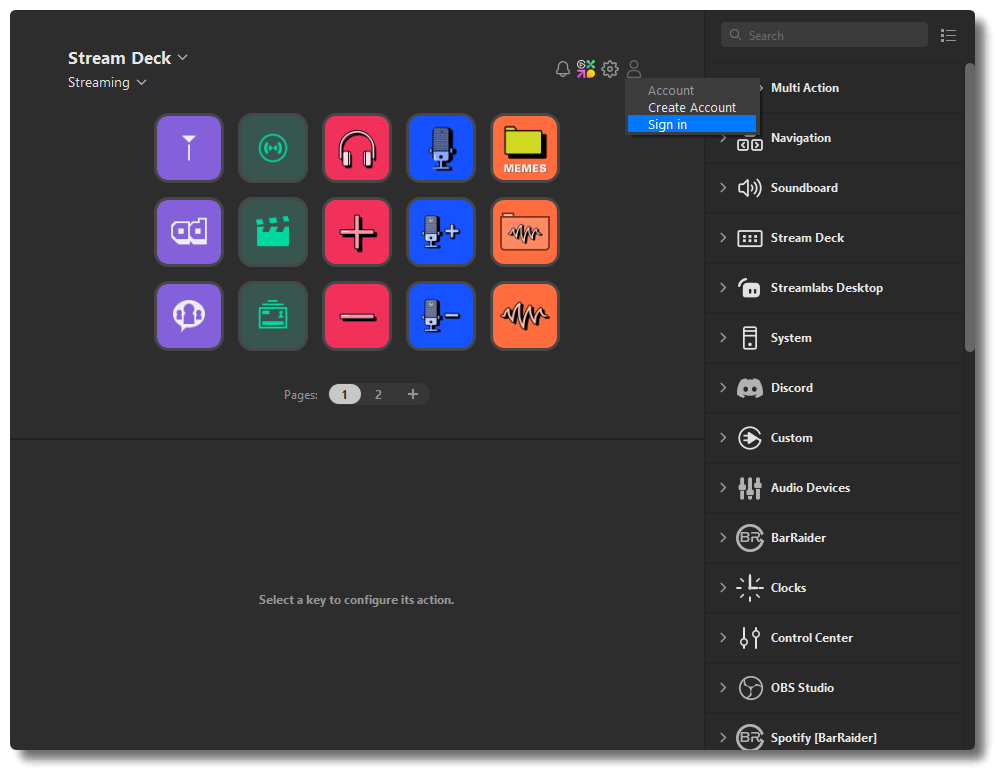Click the Stream Deck keypad icon
Viewport: 995px width, 770px height.
point(749,238)
